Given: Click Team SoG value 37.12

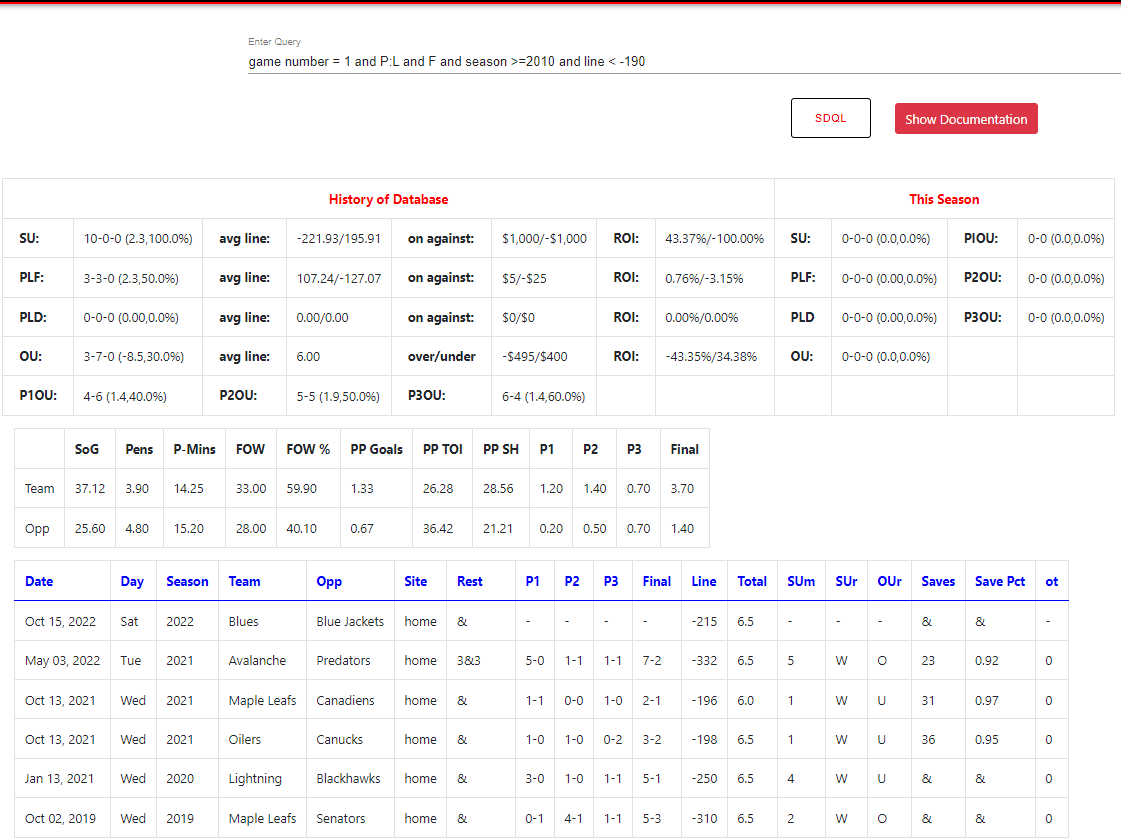Looking at the screenshot, I should click(90, 488).
